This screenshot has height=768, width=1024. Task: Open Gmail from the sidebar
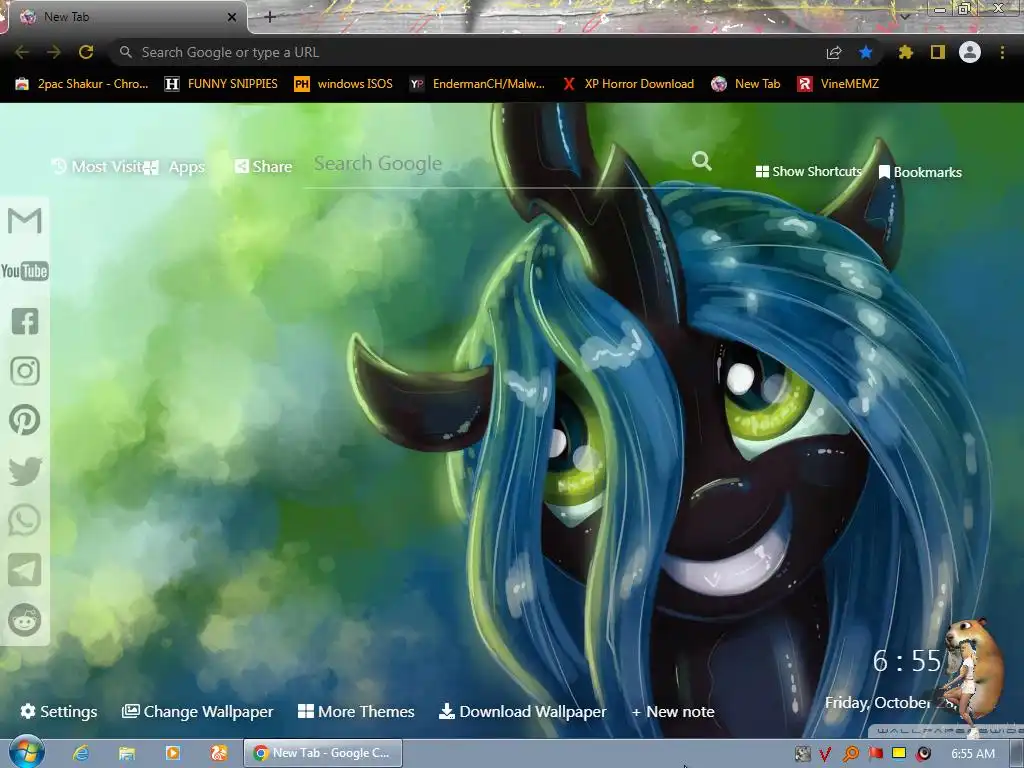tap(25, 221)
